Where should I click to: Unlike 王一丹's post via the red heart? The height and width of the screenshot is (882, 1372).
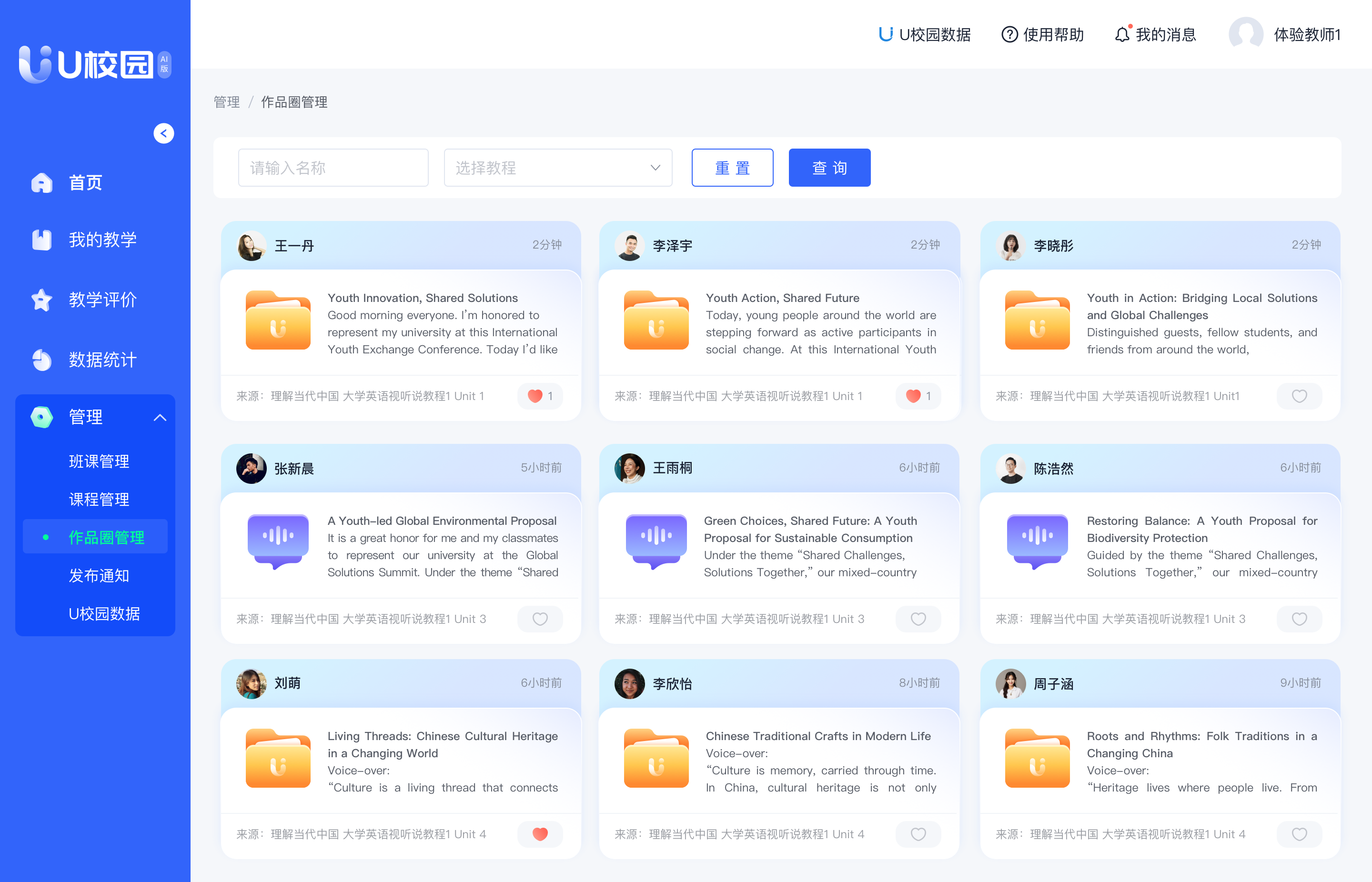point(535,396)
